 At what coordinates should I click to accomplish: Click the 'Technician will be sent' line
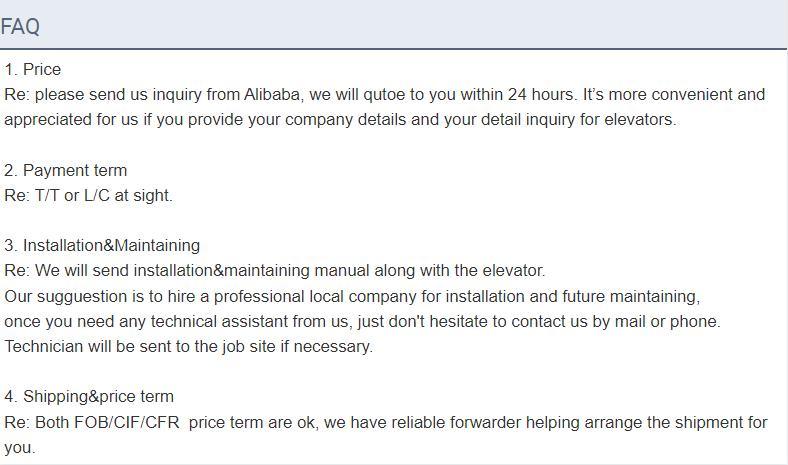[188, 346]
